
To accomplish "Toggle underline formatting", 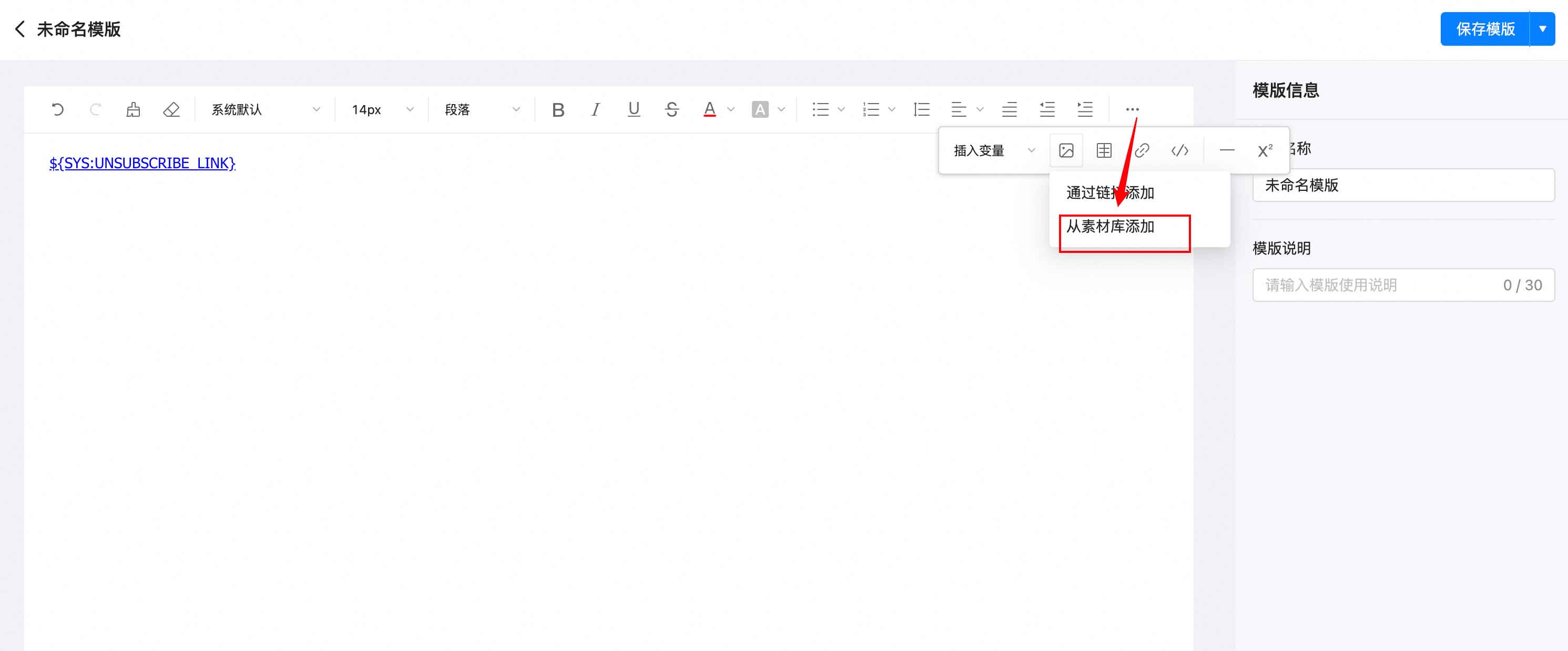I will click(633, 109).
